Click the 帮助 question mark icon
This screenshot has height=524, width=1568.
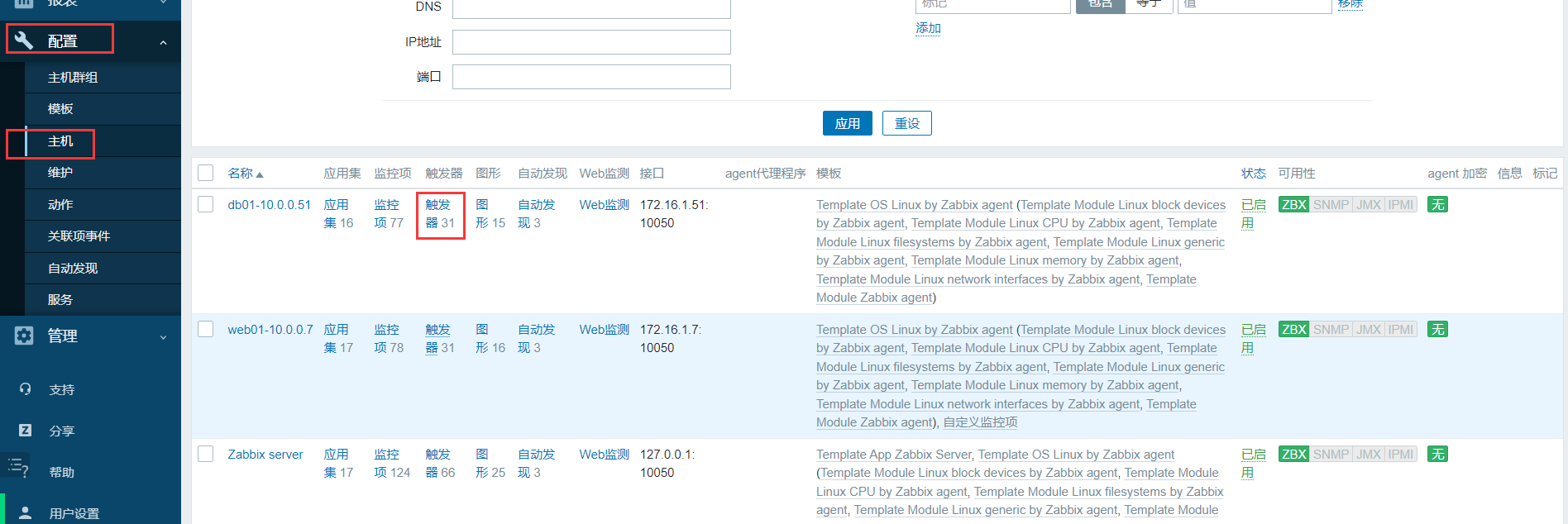coord(20,469)
